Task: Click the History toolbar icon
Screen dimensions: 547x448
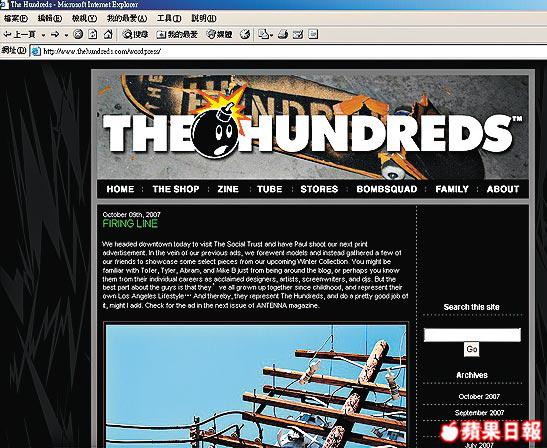Action: [245, 34]
